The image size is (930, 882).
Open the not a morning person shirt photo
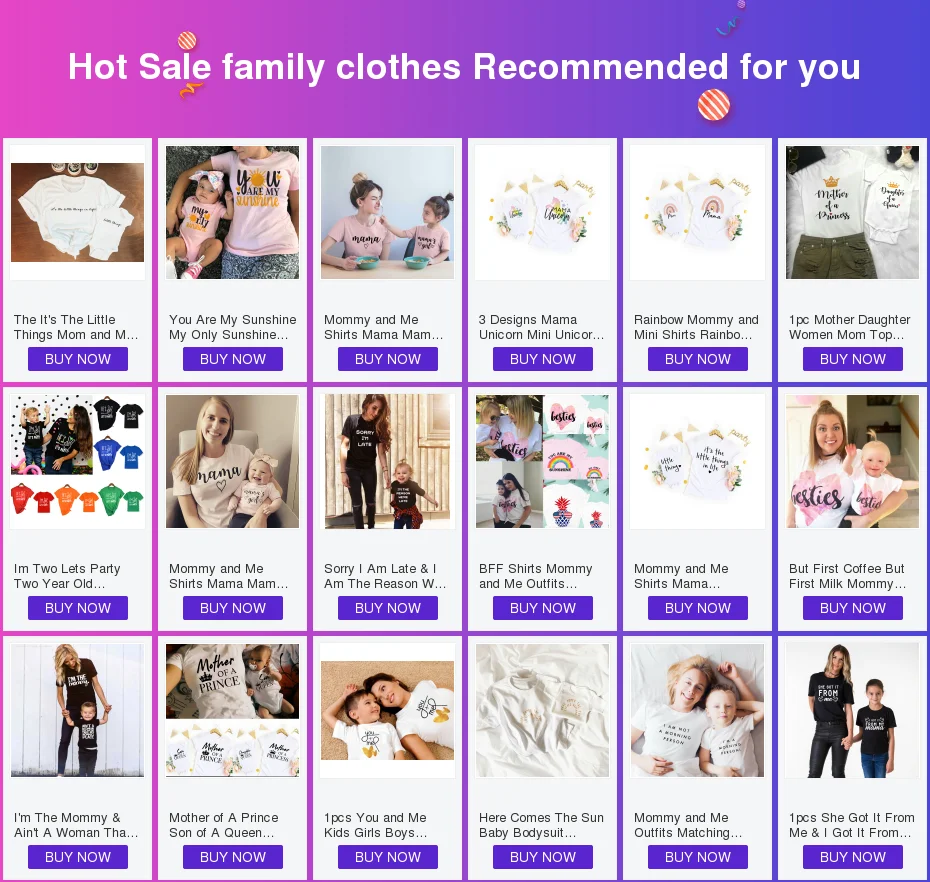(698, 710)
